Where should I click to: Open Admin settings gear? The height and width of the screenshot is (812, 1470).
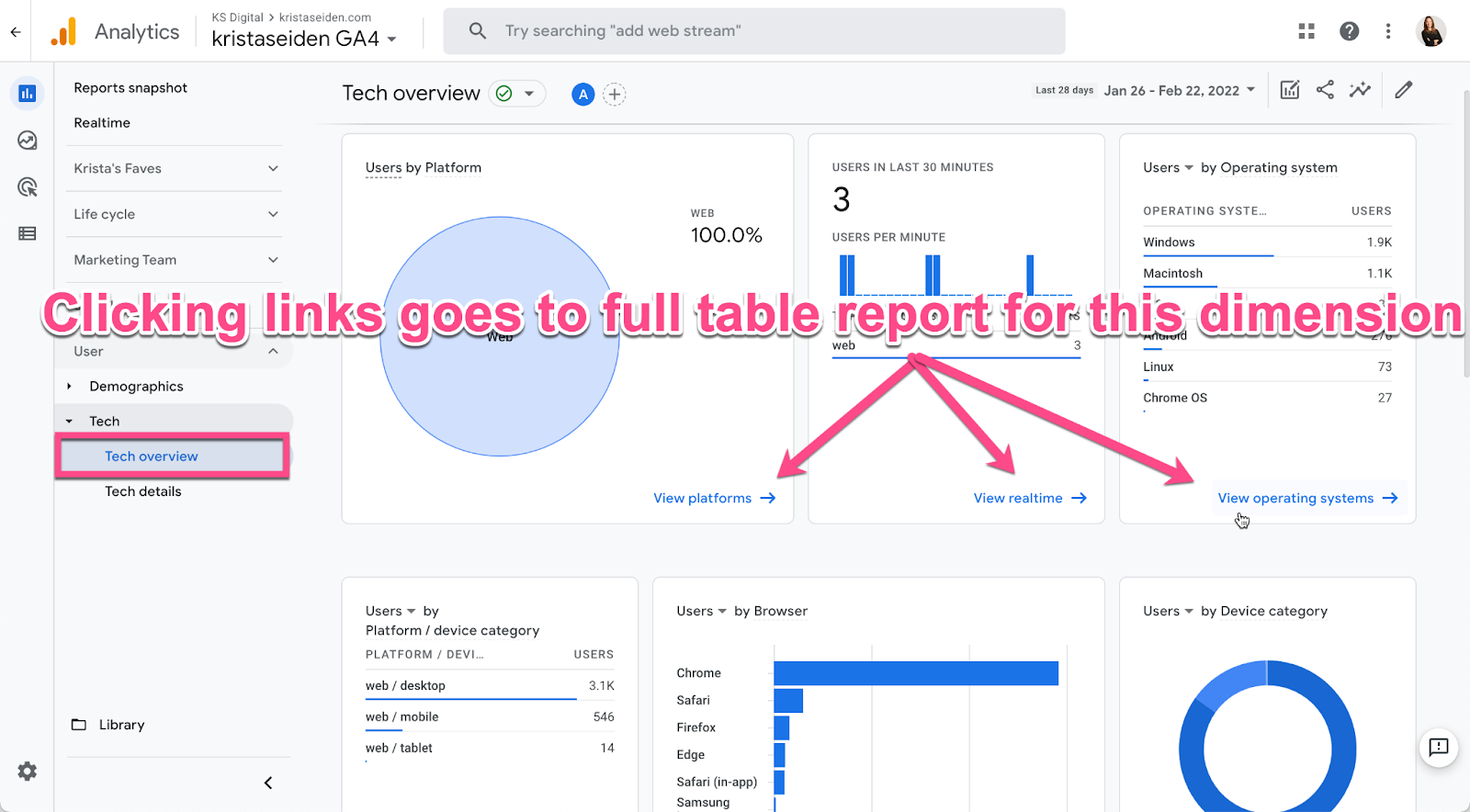click(x=28, y=772)
